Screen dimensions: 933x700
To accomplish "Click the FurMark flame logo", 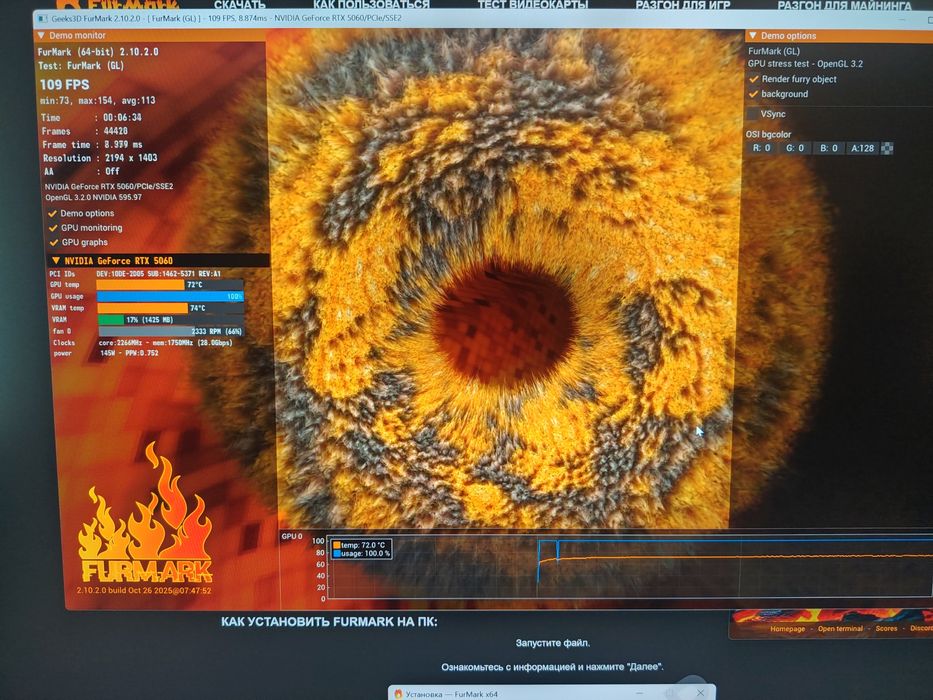I will pos(145,513).
